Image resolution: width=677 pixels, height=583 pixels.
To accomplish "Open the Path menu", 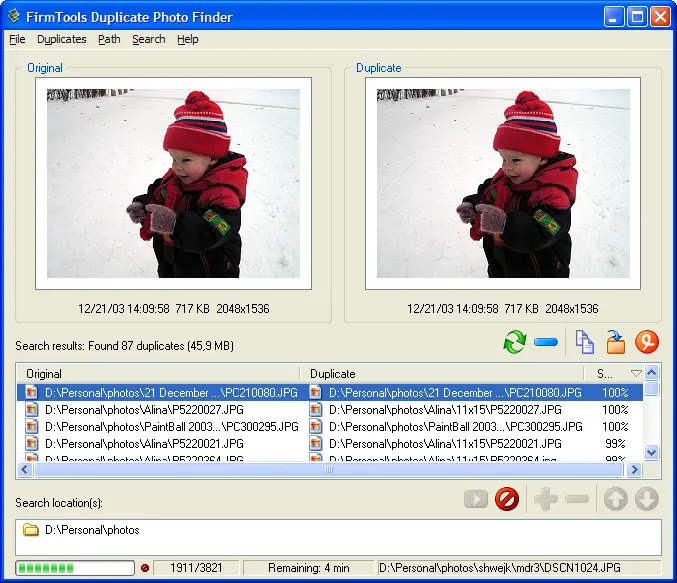I will click(x=109, y=39).
